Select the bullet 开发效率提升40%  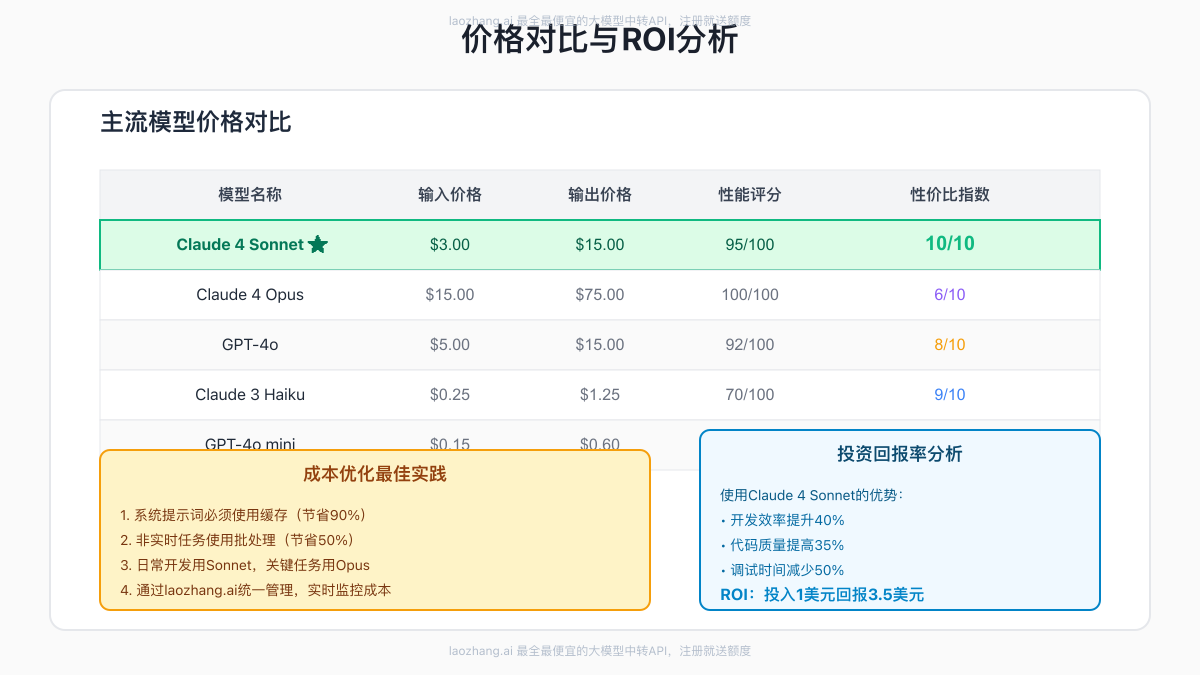[782, 520]
